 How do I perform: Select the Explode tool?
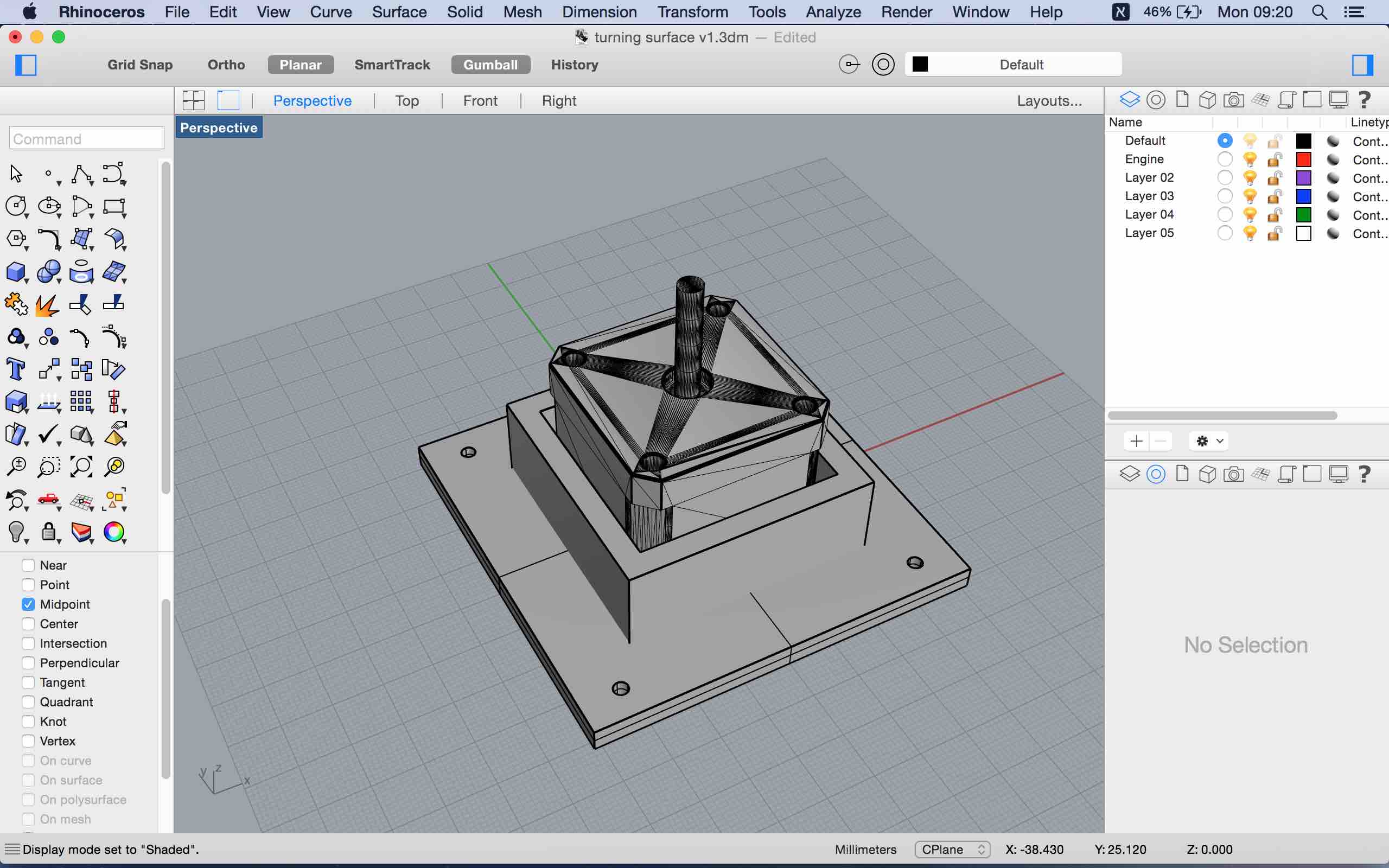48,305
